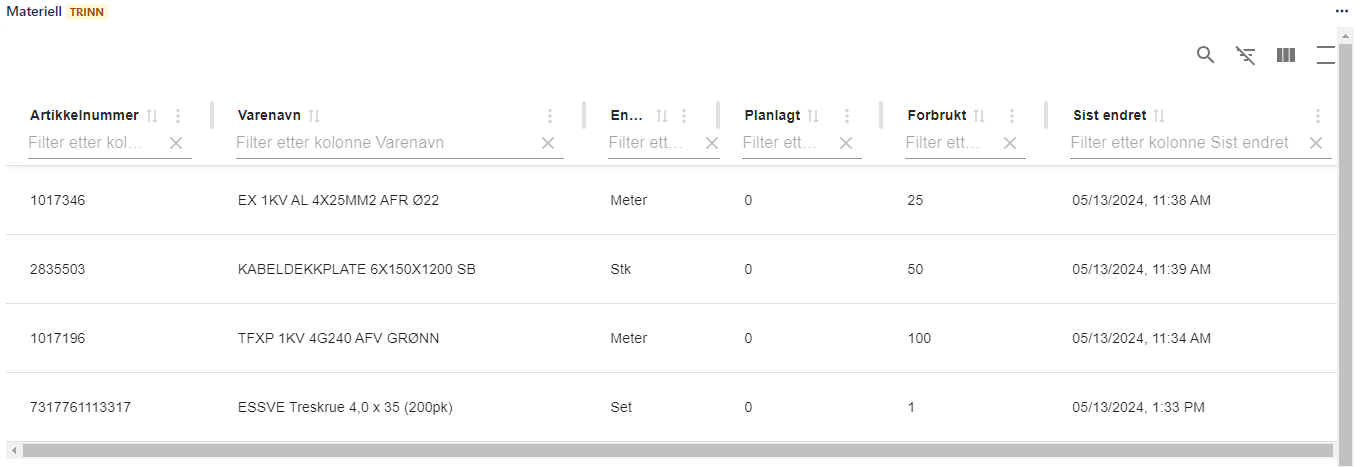Change row density using the lines icon
Image resolution: width=1364 pixels, height=467 pixels.
(x=1326, y=55)
